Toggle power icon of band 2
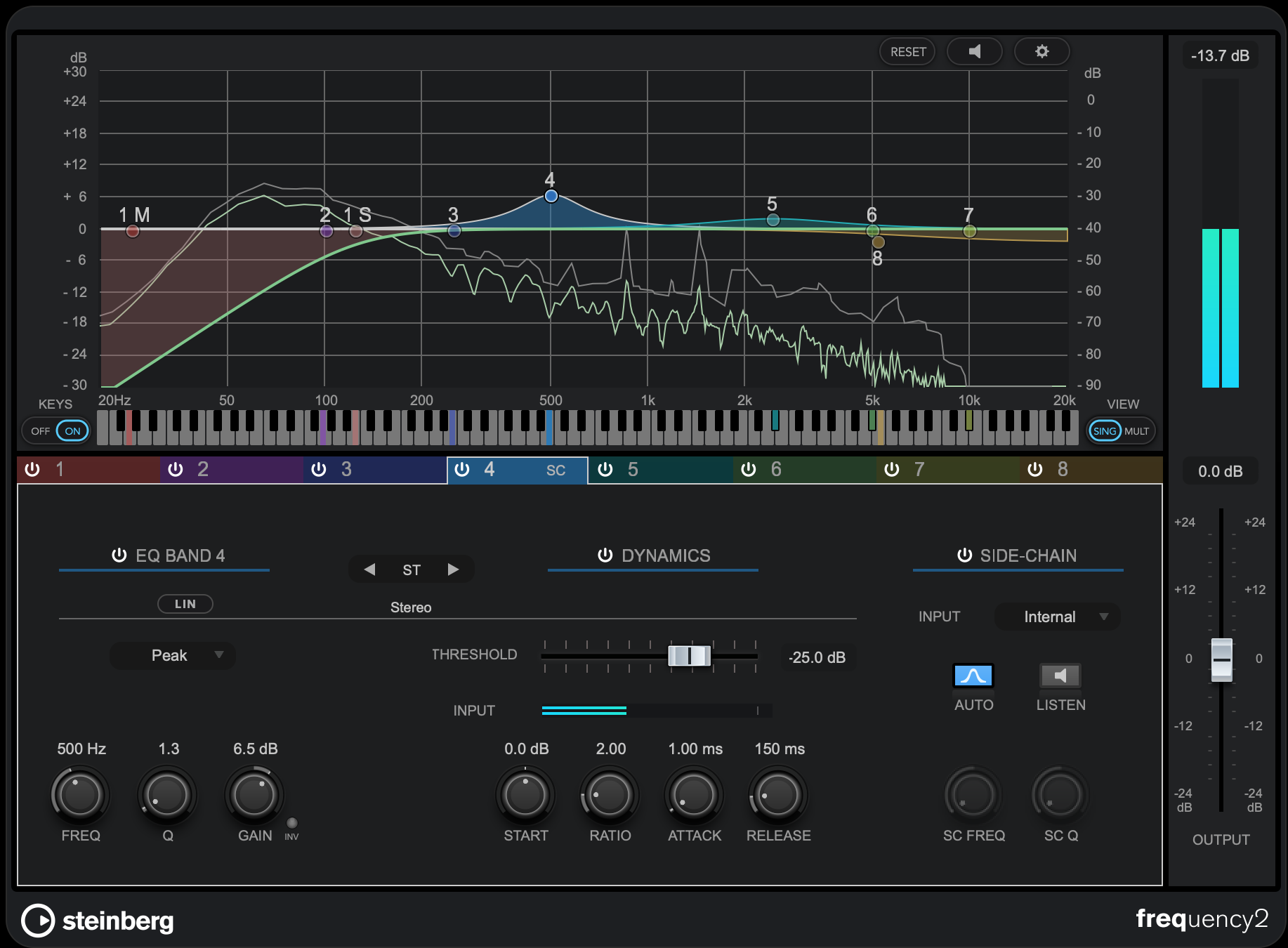 coord(176,469)
